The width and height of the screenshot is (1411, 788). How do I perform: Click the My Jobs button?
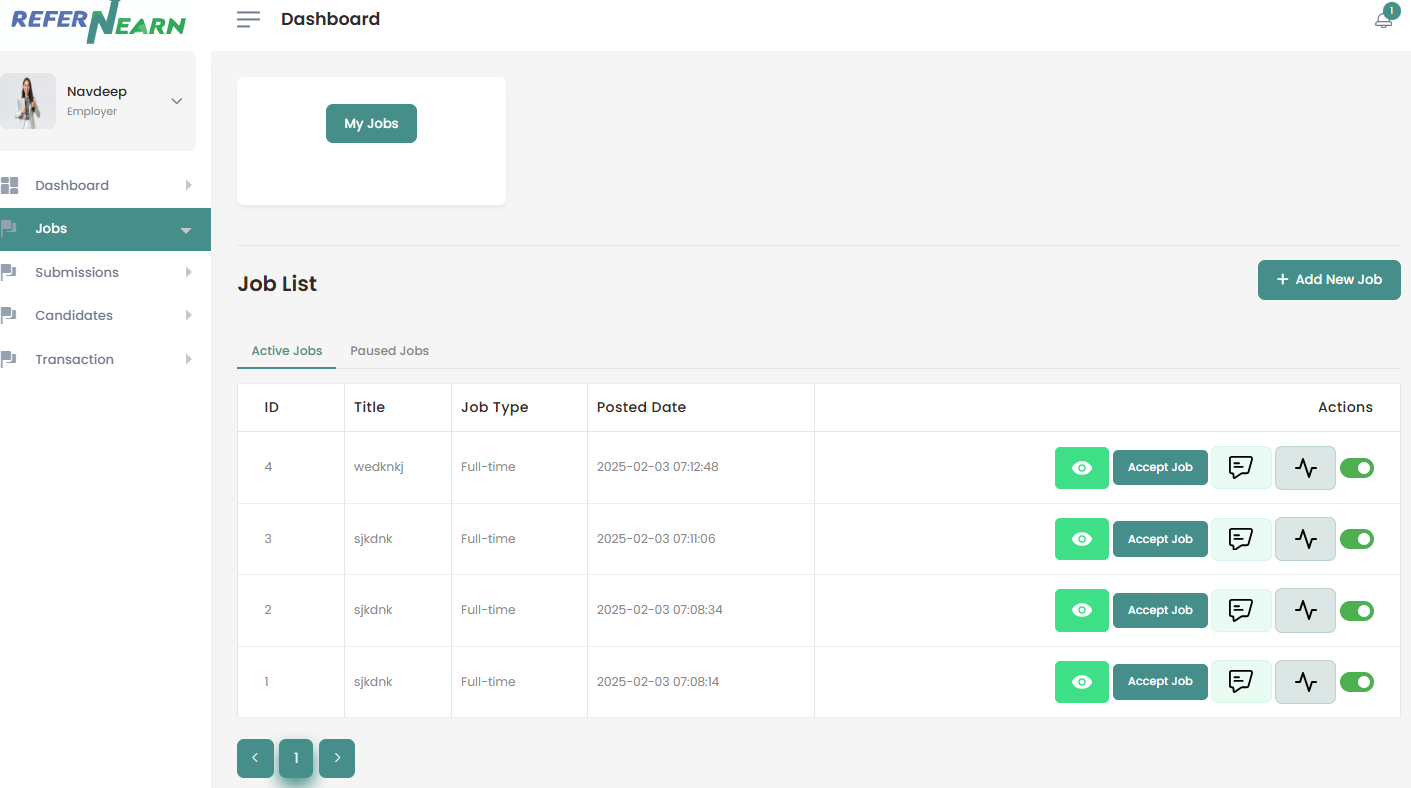[x=371, y=124]
